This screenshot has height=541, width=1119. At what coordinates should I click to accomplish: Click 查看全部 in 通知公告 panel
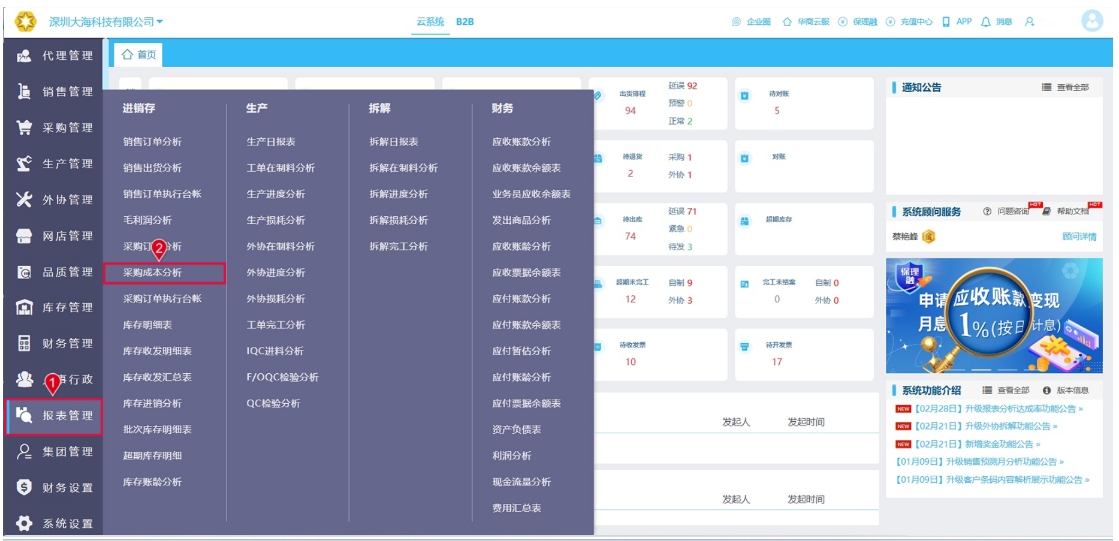1065,87
